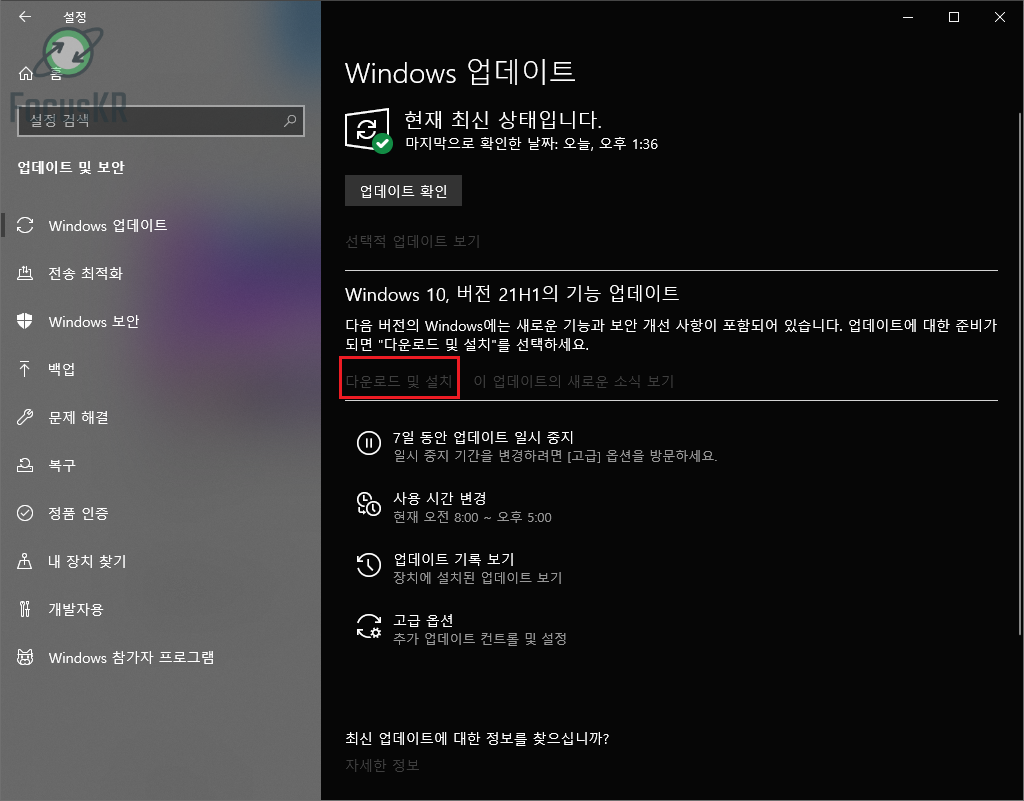The image size is (1024, 801).
Task: Click the search magnifier icon
Action: 290,121
